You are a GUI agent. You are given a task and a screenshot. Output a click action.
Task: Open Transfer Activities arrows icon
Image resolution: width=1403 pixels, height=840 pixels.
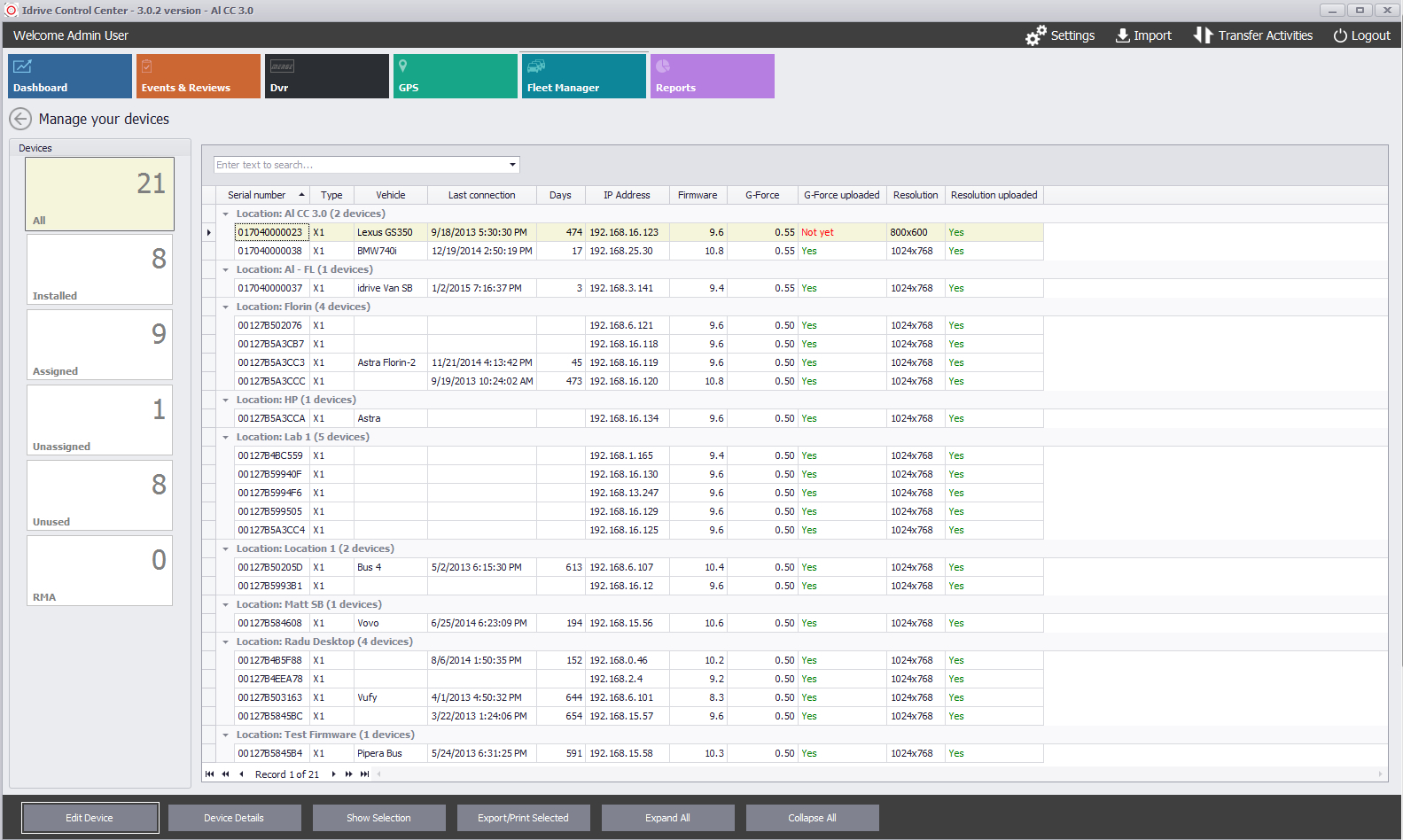click(1202, 35)
